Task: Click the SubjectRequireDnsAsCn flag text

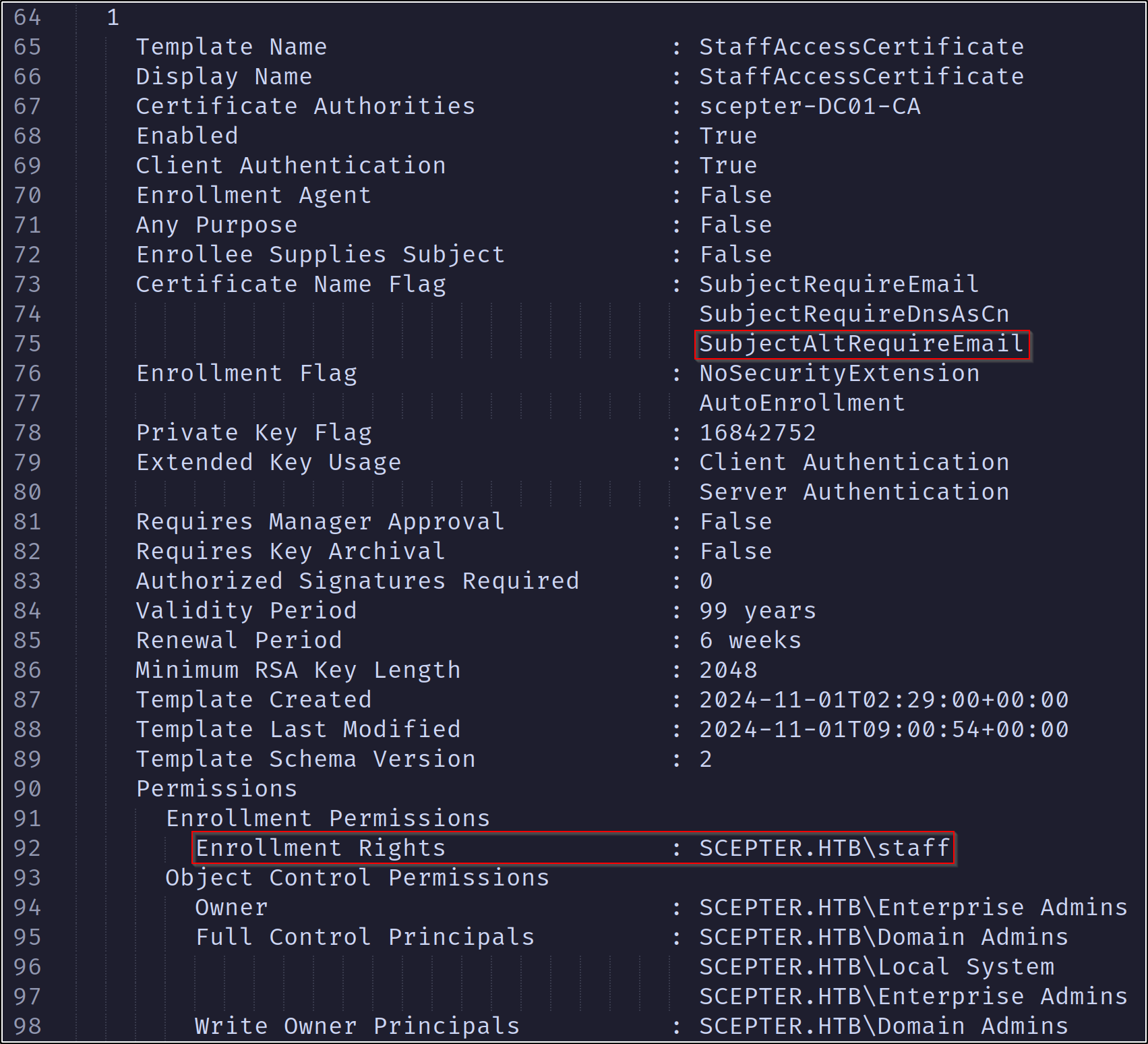Action: pos(853,314)
